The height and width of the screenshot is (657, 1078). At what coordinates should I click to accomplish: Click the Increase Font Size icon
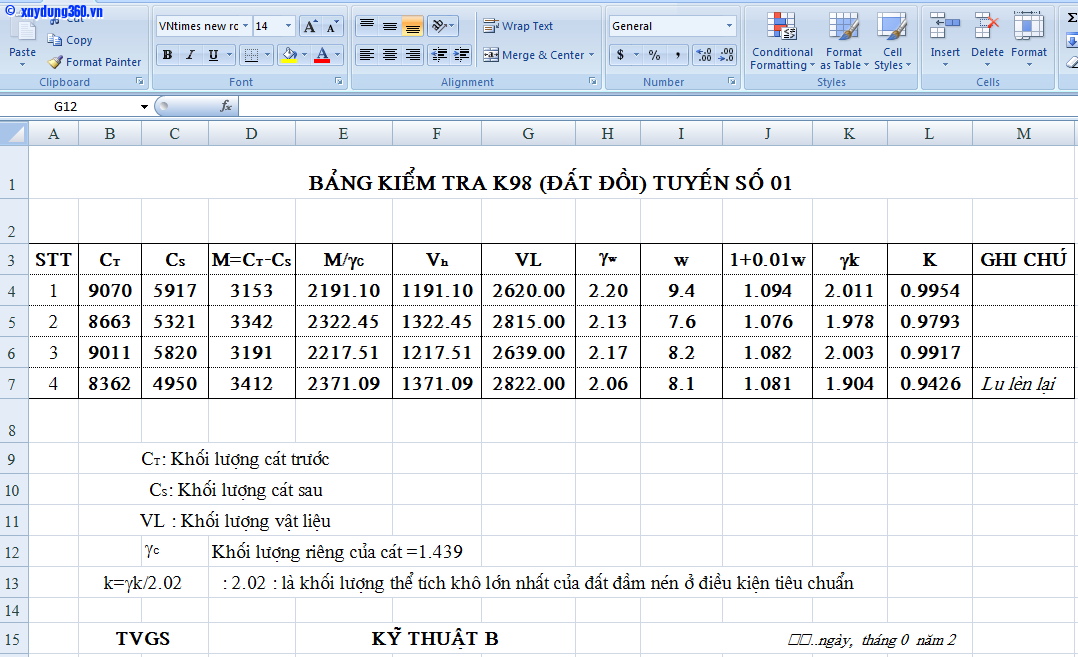point(310,26)
